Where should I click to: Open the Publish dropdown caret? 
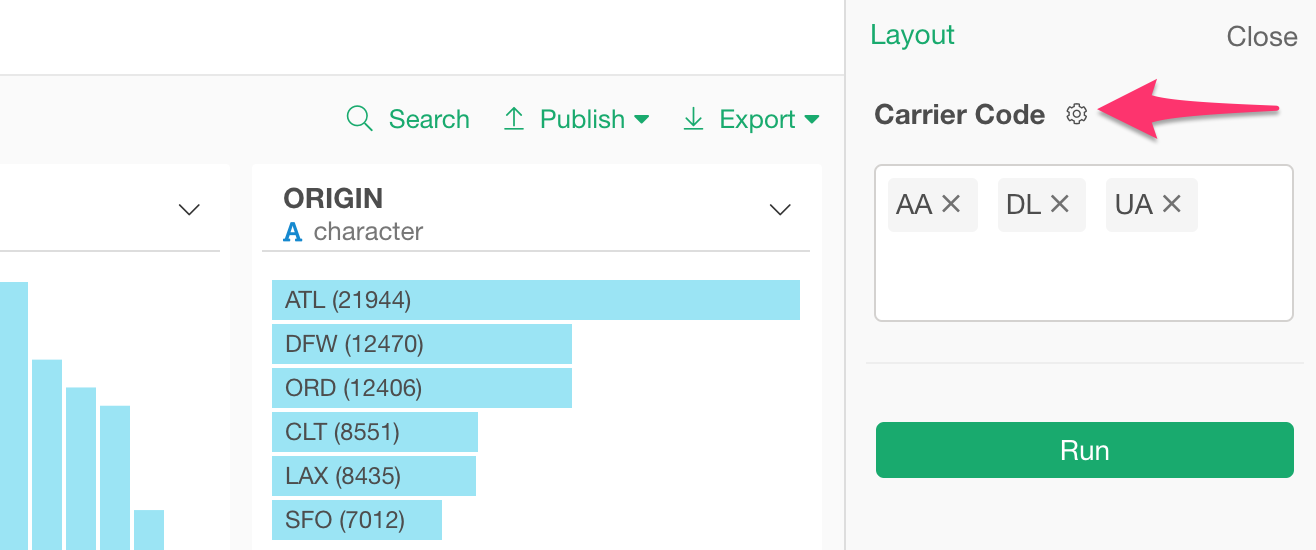tap(642, 119)
